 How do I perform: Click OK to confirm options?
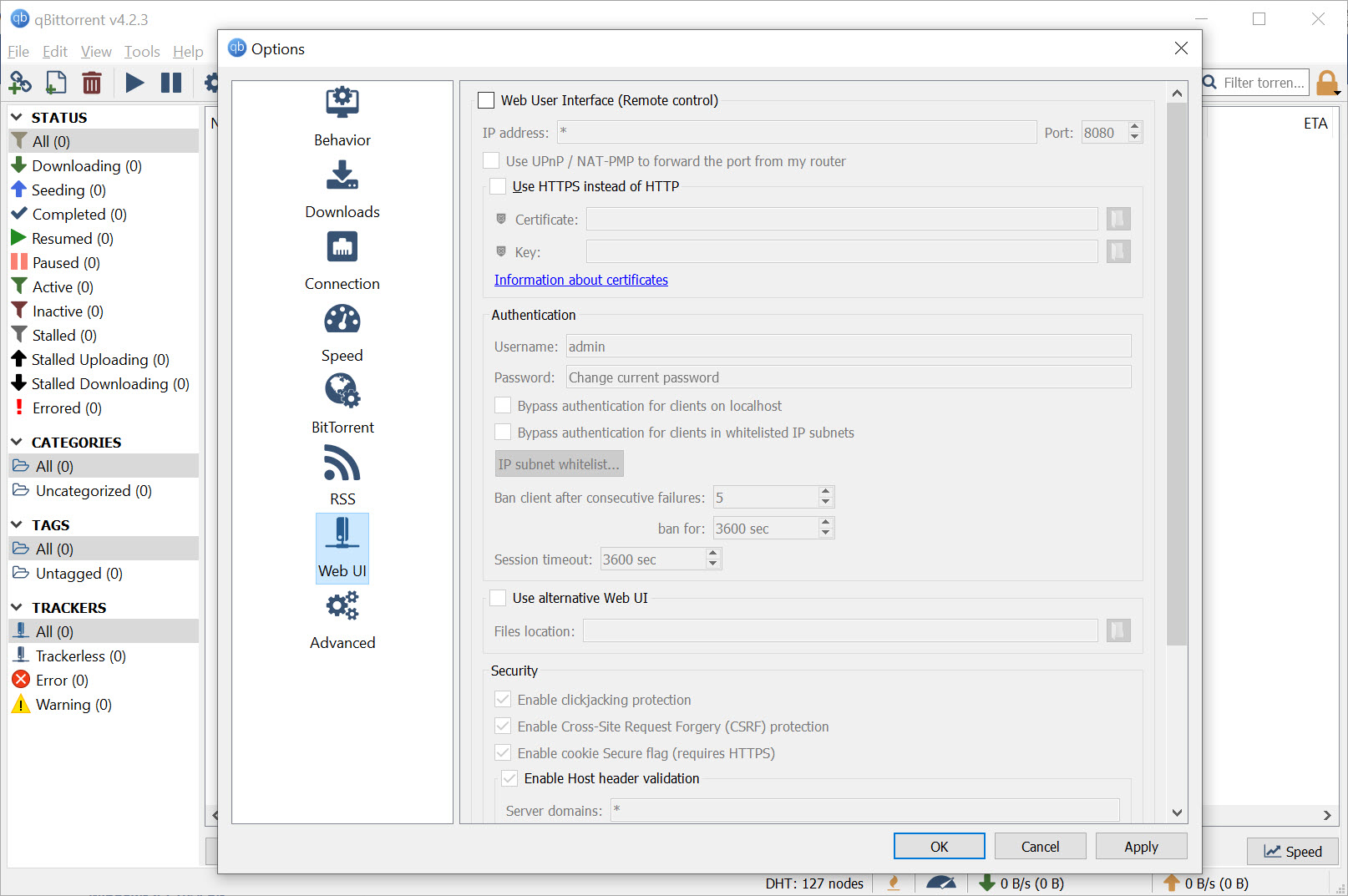940,846
